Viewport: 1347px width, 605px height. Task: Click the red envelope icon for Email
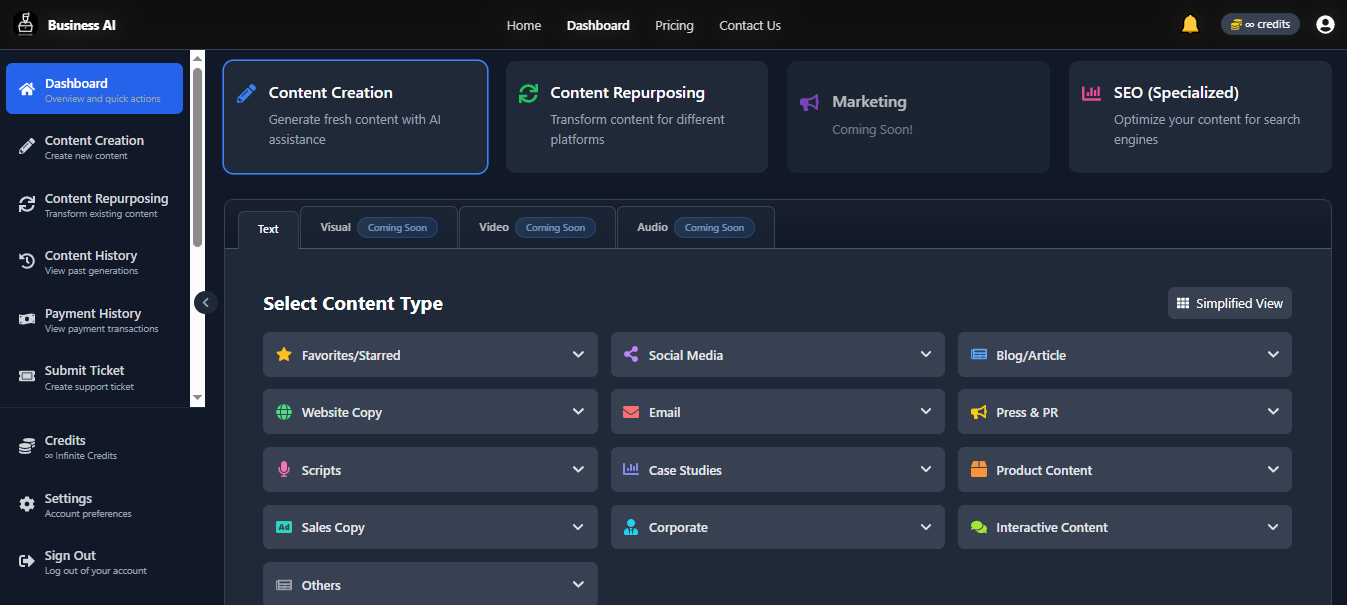pyautogui.click(x=631, y=412)
